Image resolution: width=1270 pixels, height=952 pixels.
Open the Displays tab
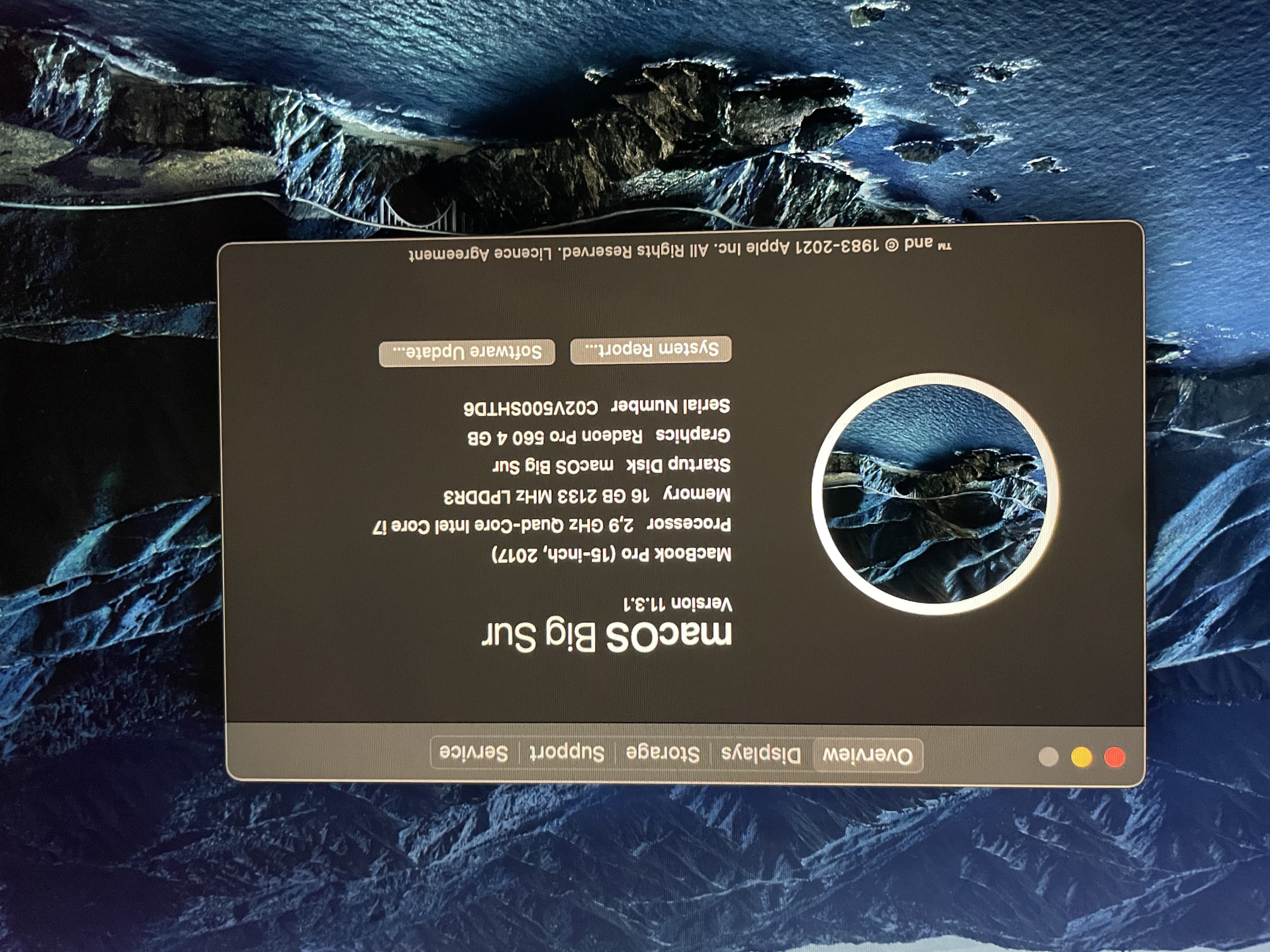761,754
